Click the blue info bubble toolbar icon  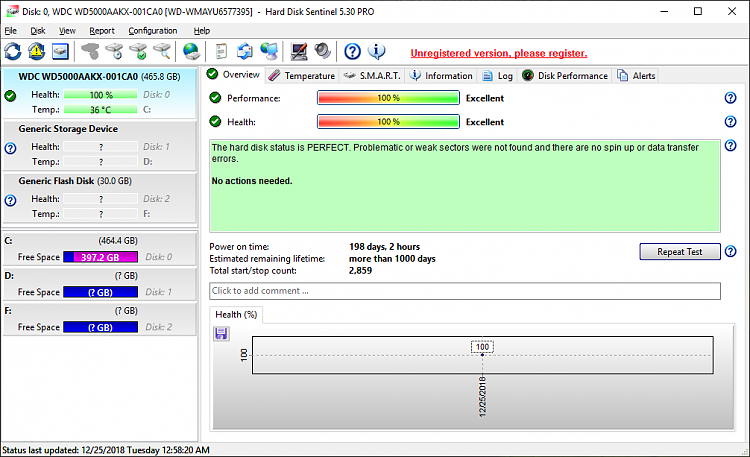tap(376, 51)
